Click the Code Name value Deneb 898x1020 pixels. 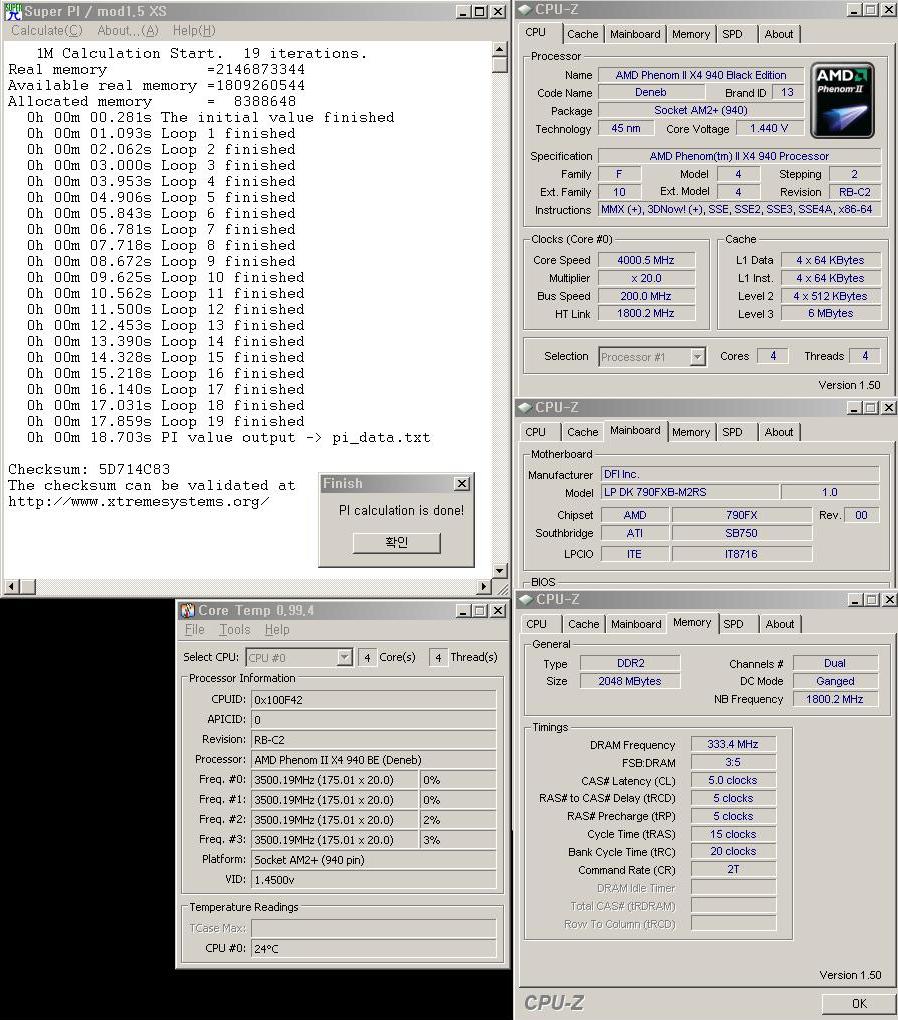point(651,93)
